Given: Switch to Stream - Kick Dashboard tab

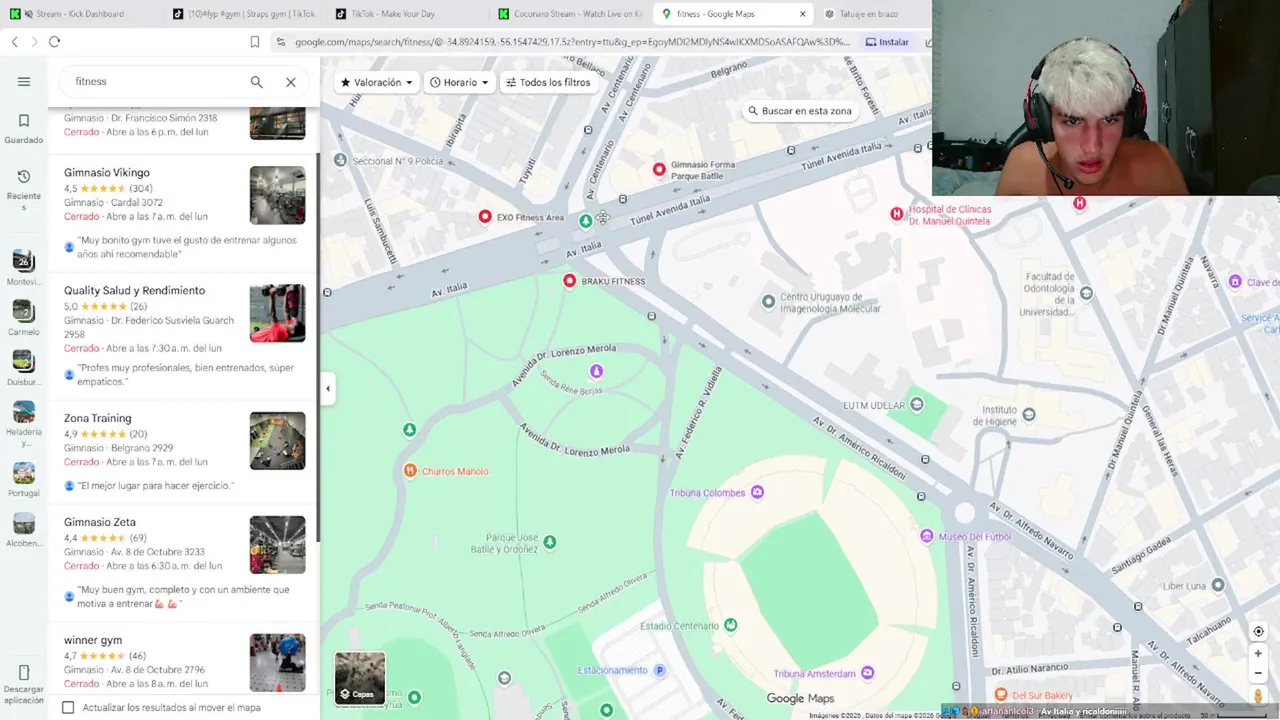Looking at the screenshot, I should (80, 14).
